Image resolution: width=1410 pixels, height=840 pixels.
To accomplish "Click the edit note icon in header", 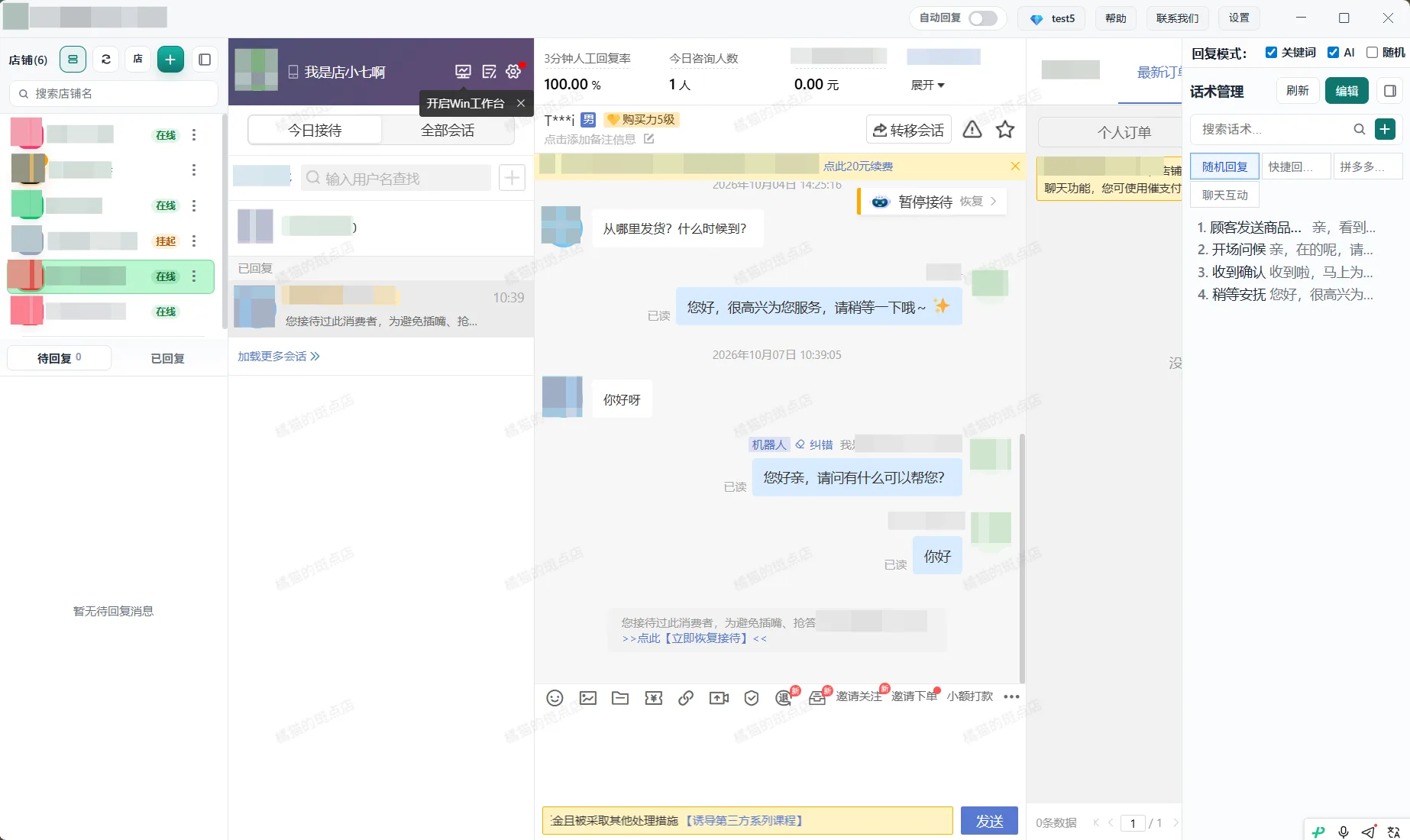I will pyautogui.click(x=489, y=72).
